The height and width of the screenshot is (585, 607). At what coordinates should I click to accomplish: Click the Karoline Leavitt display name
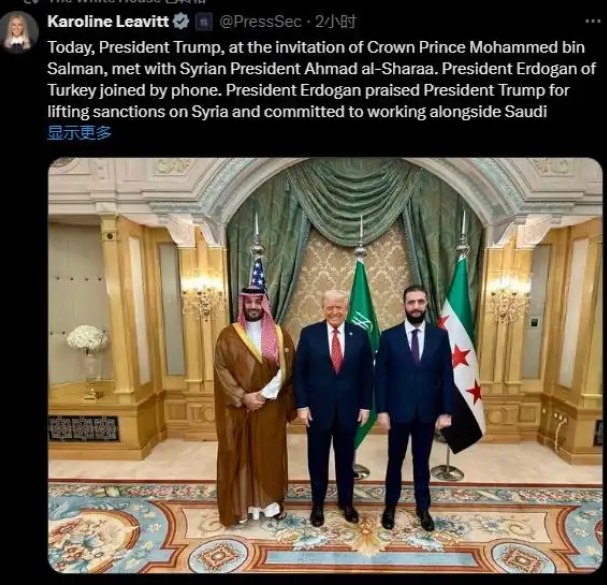108,21
